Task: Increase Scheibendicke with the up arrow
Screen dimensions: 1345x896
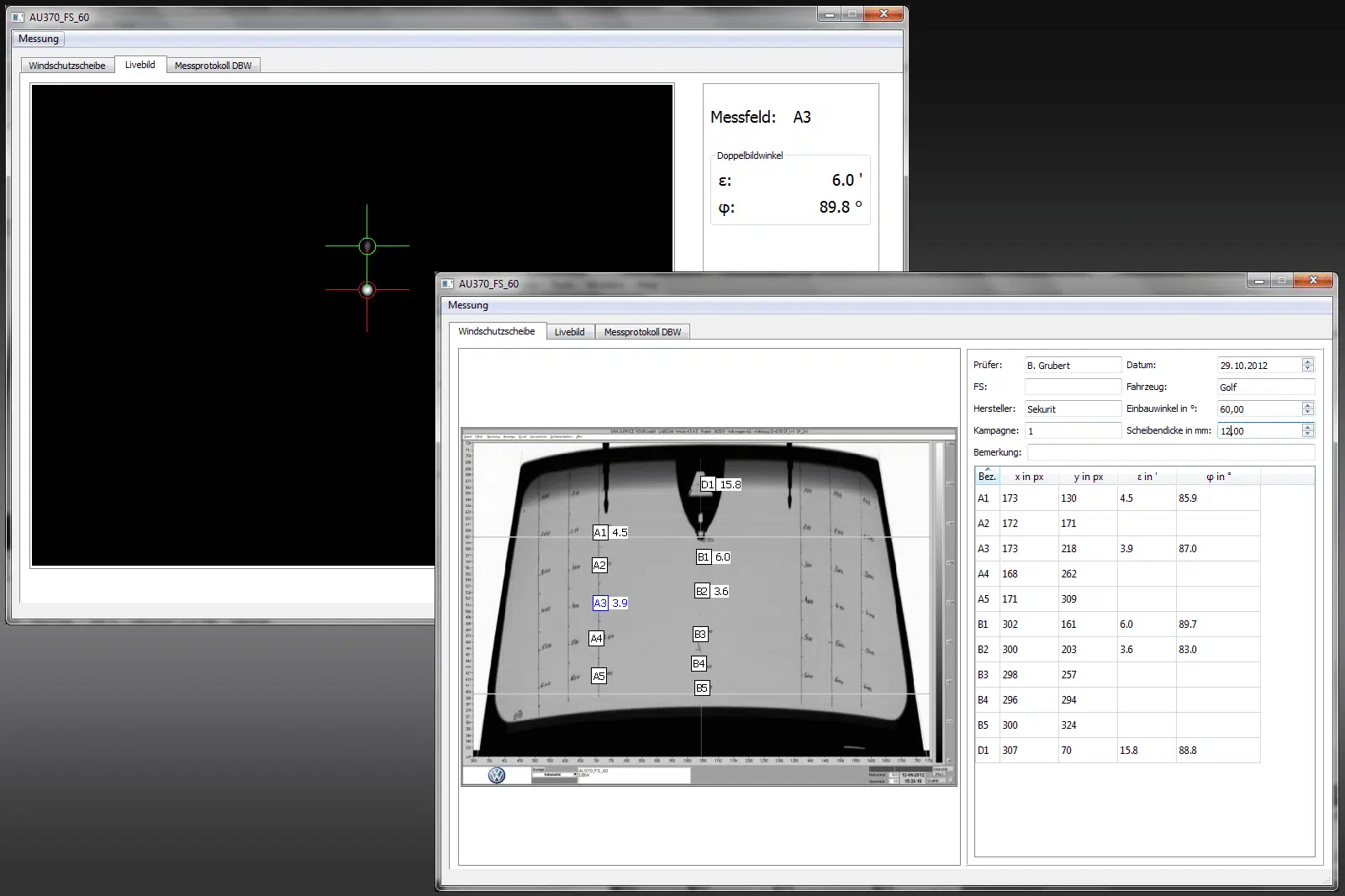Action: 1307,427
